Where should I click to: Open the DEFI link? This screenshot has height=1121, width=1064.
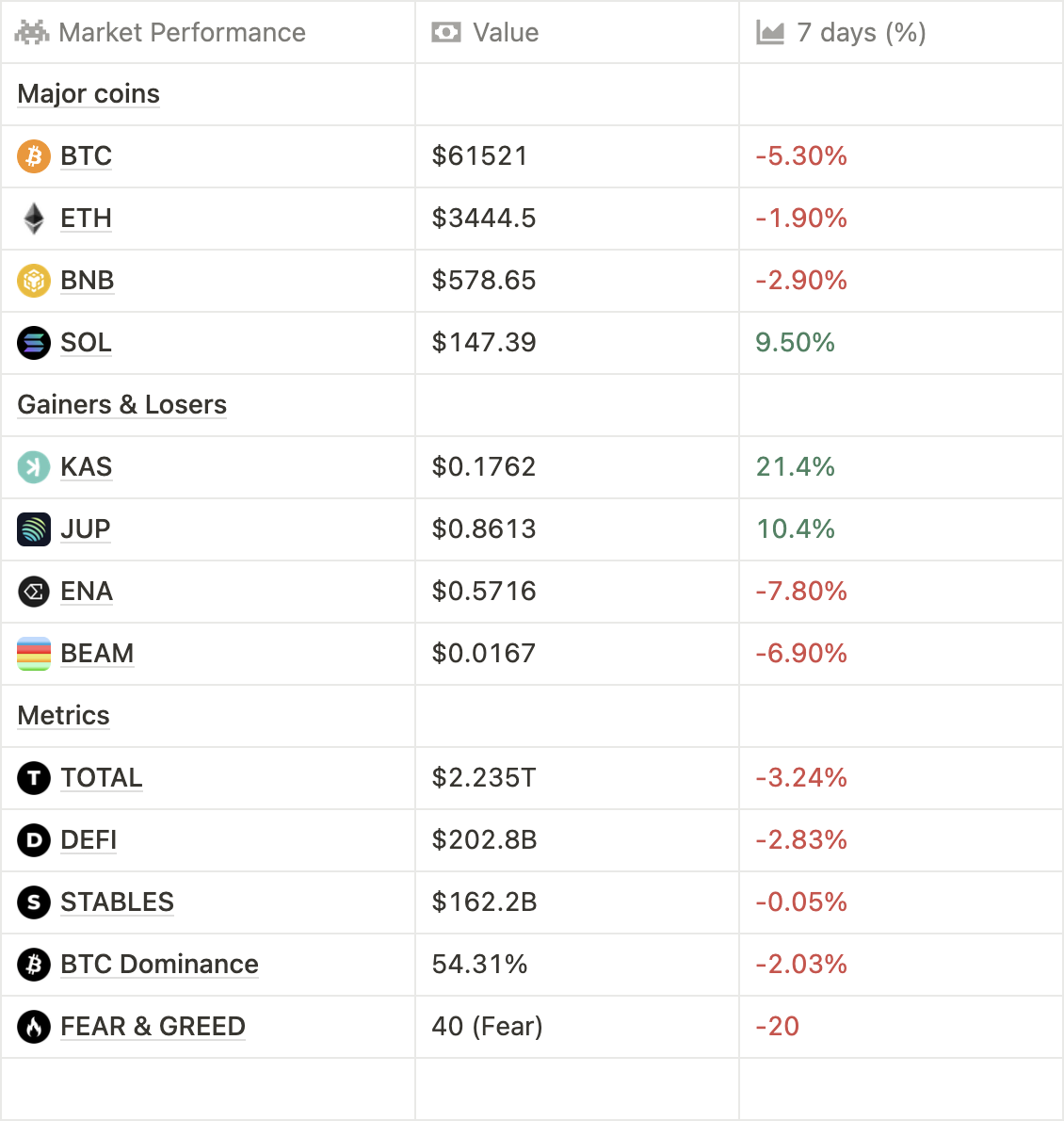[89, 840]
